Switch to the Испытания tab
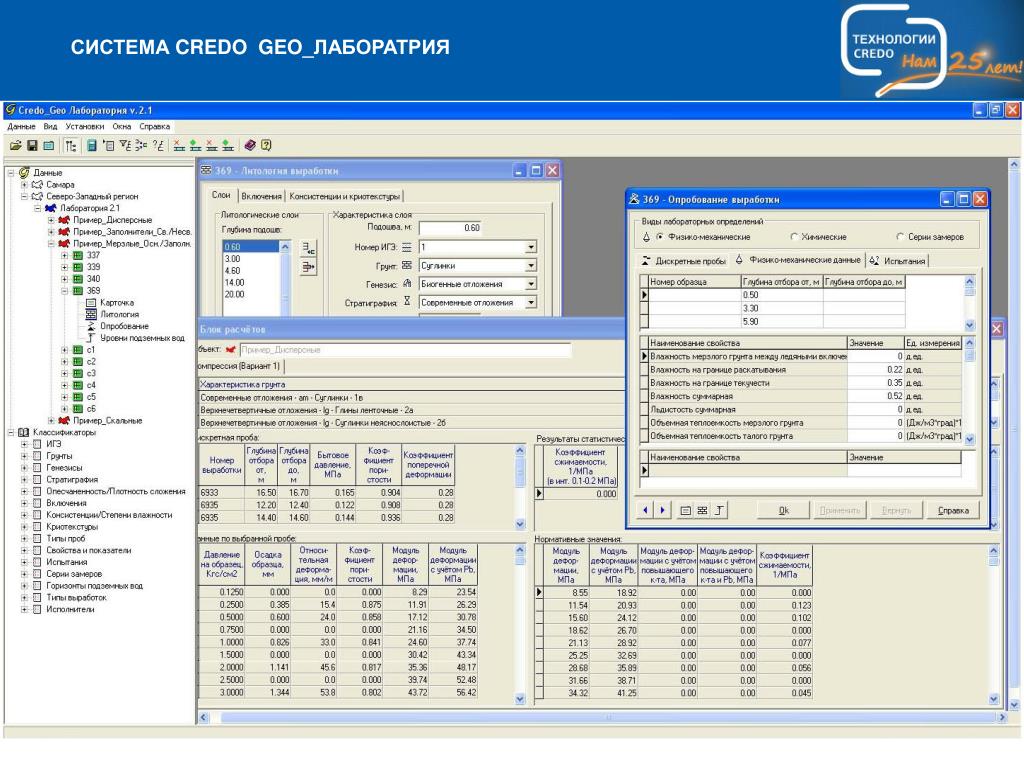1024x768 pixels. [x=898, y=261]
